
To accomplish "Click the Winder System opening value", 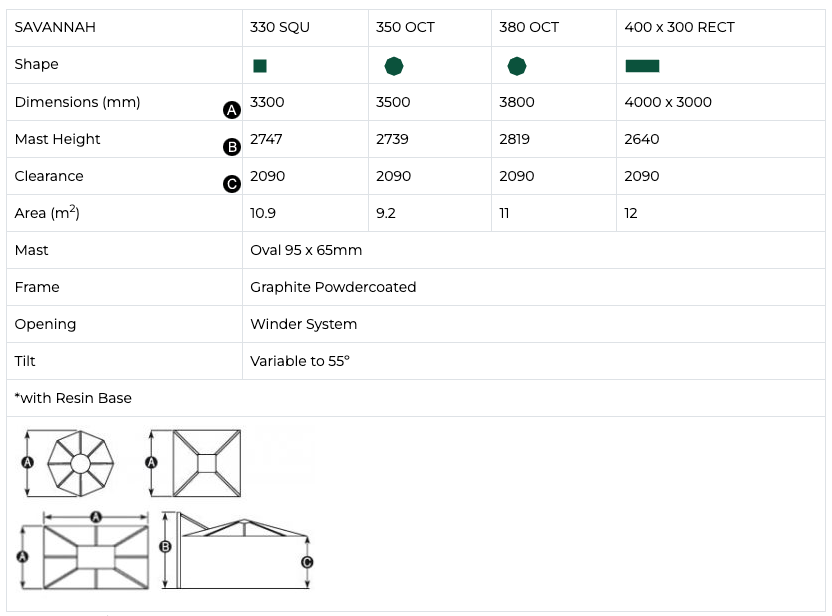I will 303,324.
